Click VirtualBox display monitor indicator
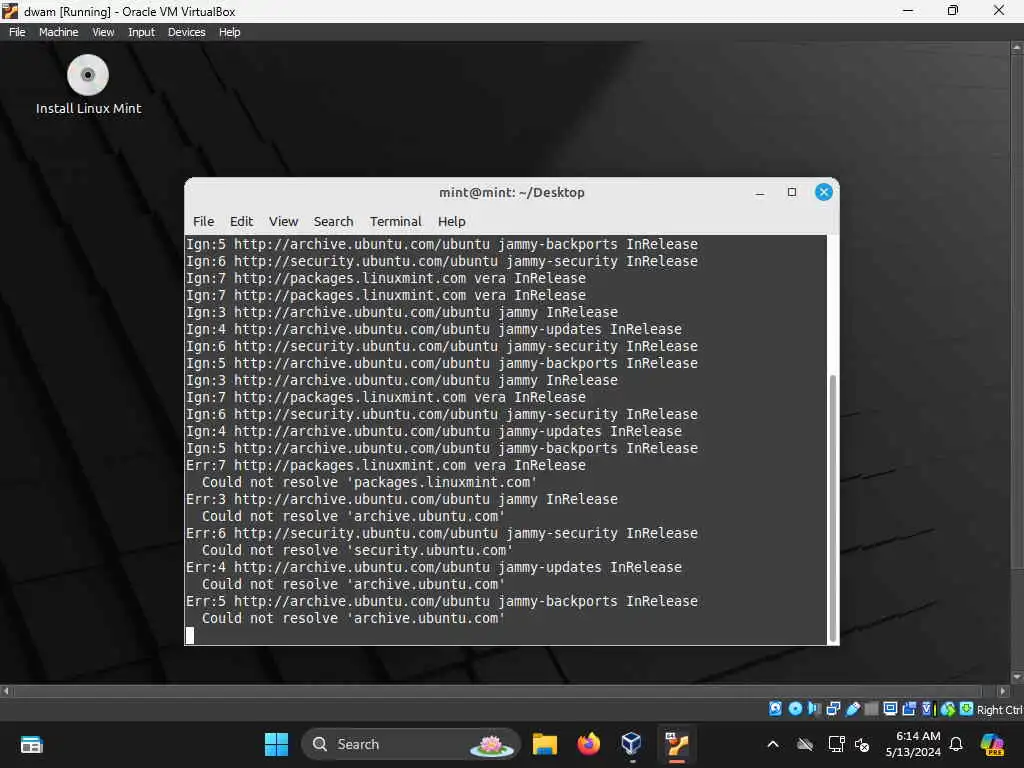This screenshot has height=768, width=1024. 889,709
